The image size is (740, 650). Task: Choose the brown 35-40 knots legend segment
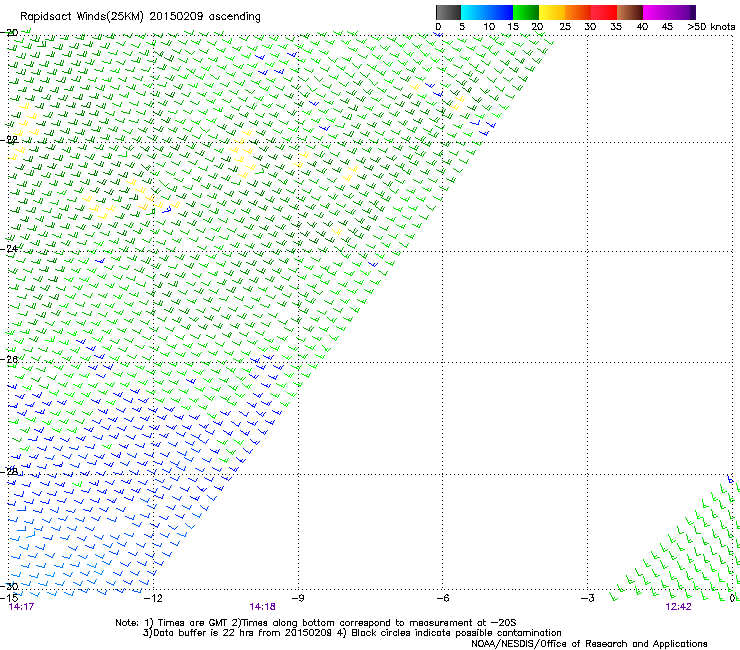click(x=630, y=12)
